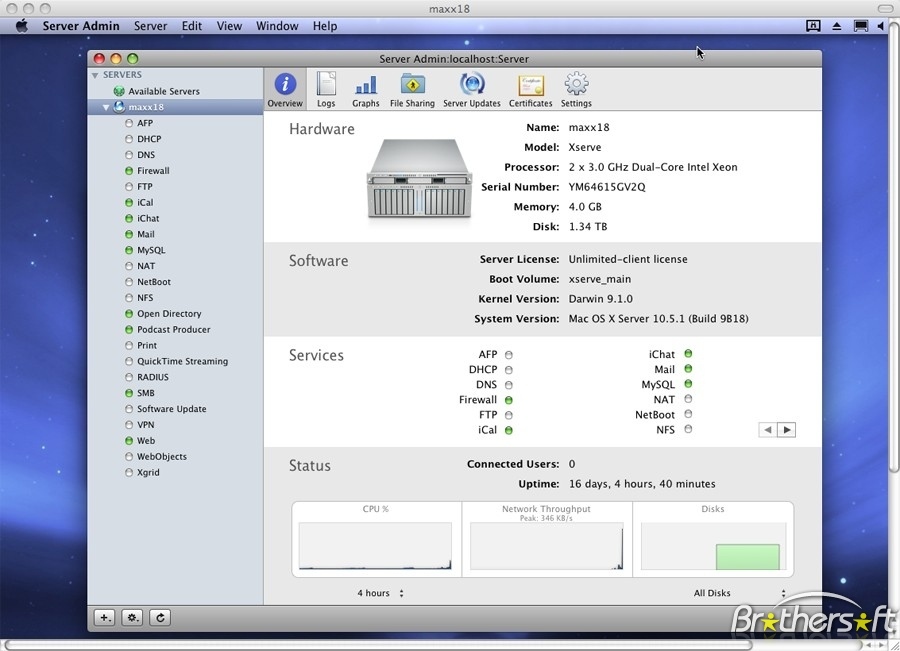The height and width of the screenshot is (651, 900).
Task: Click the Disks usage graph
Action: click(x=713, y=546)
